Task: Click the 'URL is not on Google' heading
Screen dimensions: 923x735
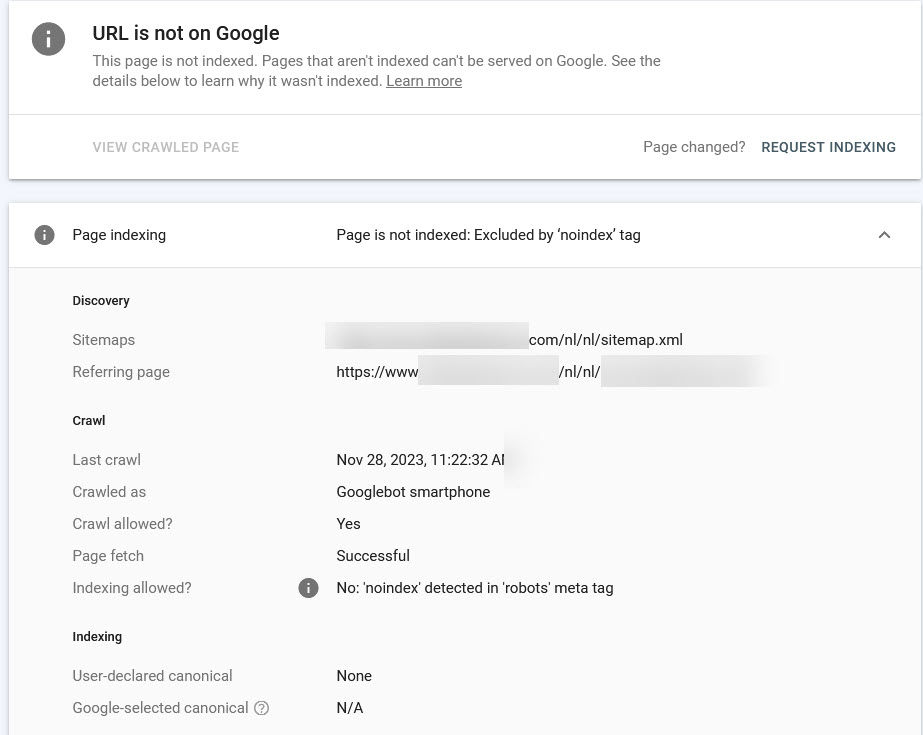Action: 186,34
